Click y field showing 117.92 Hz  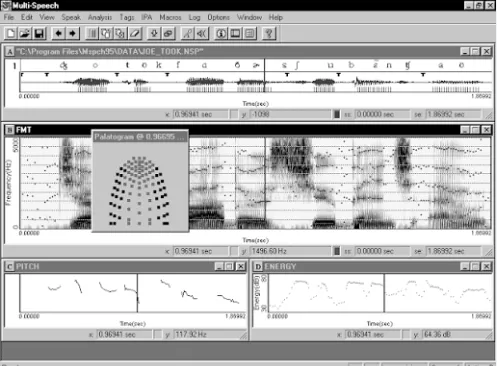pos(208,334)
